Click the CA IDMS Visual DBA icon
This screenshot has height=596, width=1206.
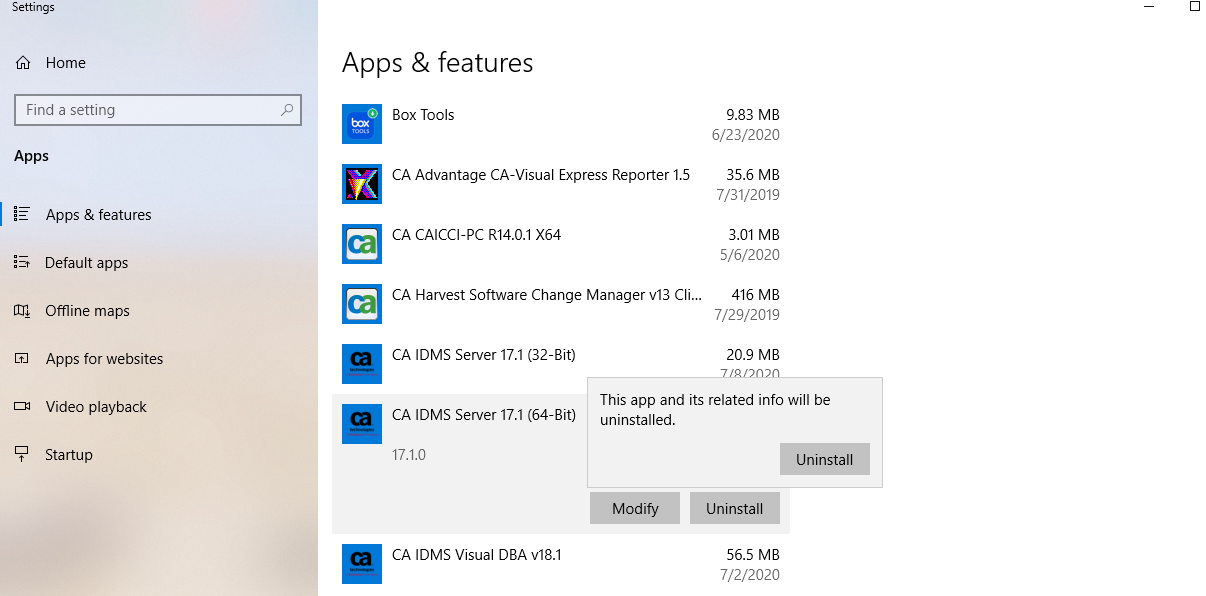tap(361, 564)
